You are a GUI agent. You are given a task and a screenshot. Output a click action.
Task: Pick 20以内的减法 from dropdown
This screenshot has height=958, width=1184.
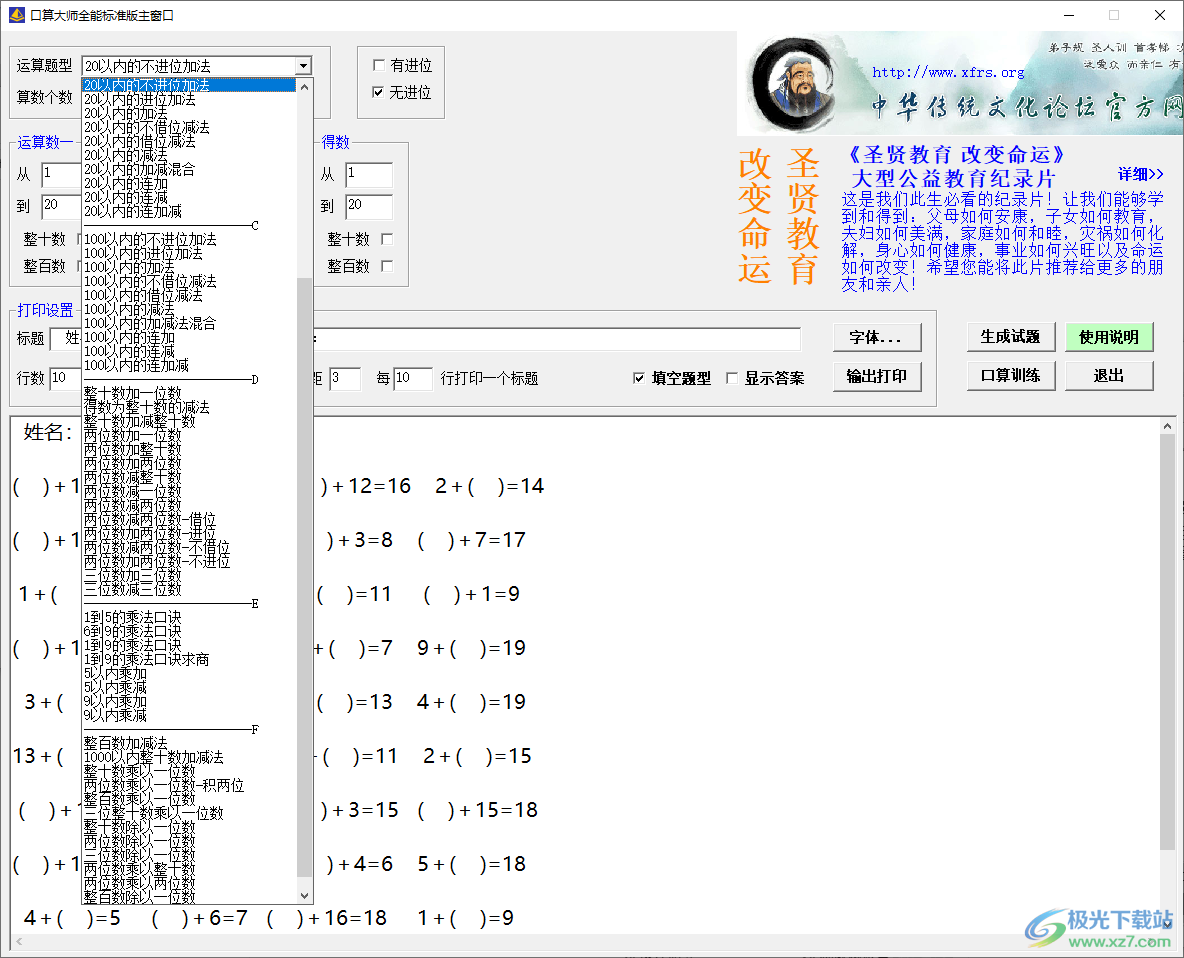coord(189,155)
